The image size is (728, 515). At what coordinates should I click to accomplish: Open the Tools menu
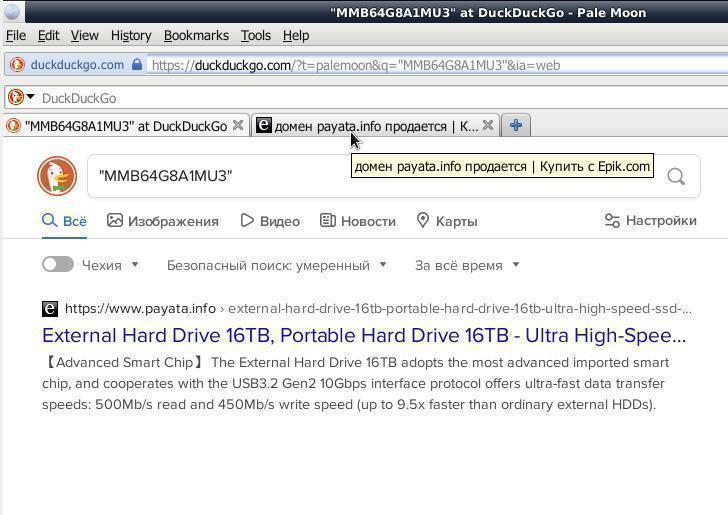coord(255,36)
